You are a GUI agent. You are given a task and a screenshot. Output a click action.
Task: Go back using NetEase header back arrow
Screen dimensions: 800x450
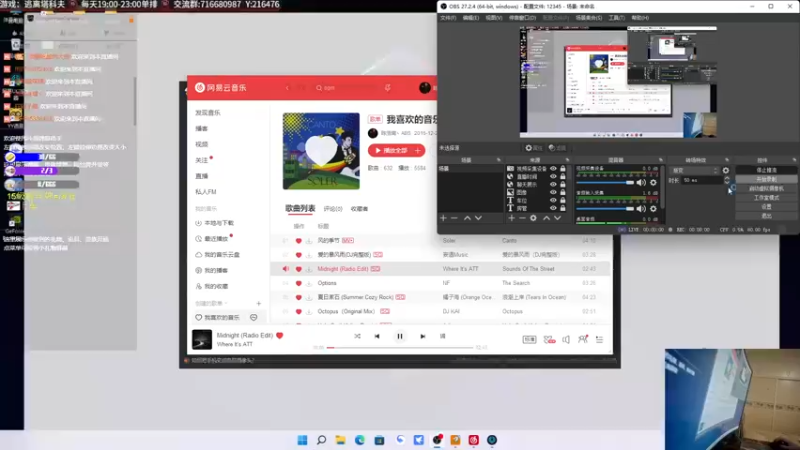pos(287,88)
